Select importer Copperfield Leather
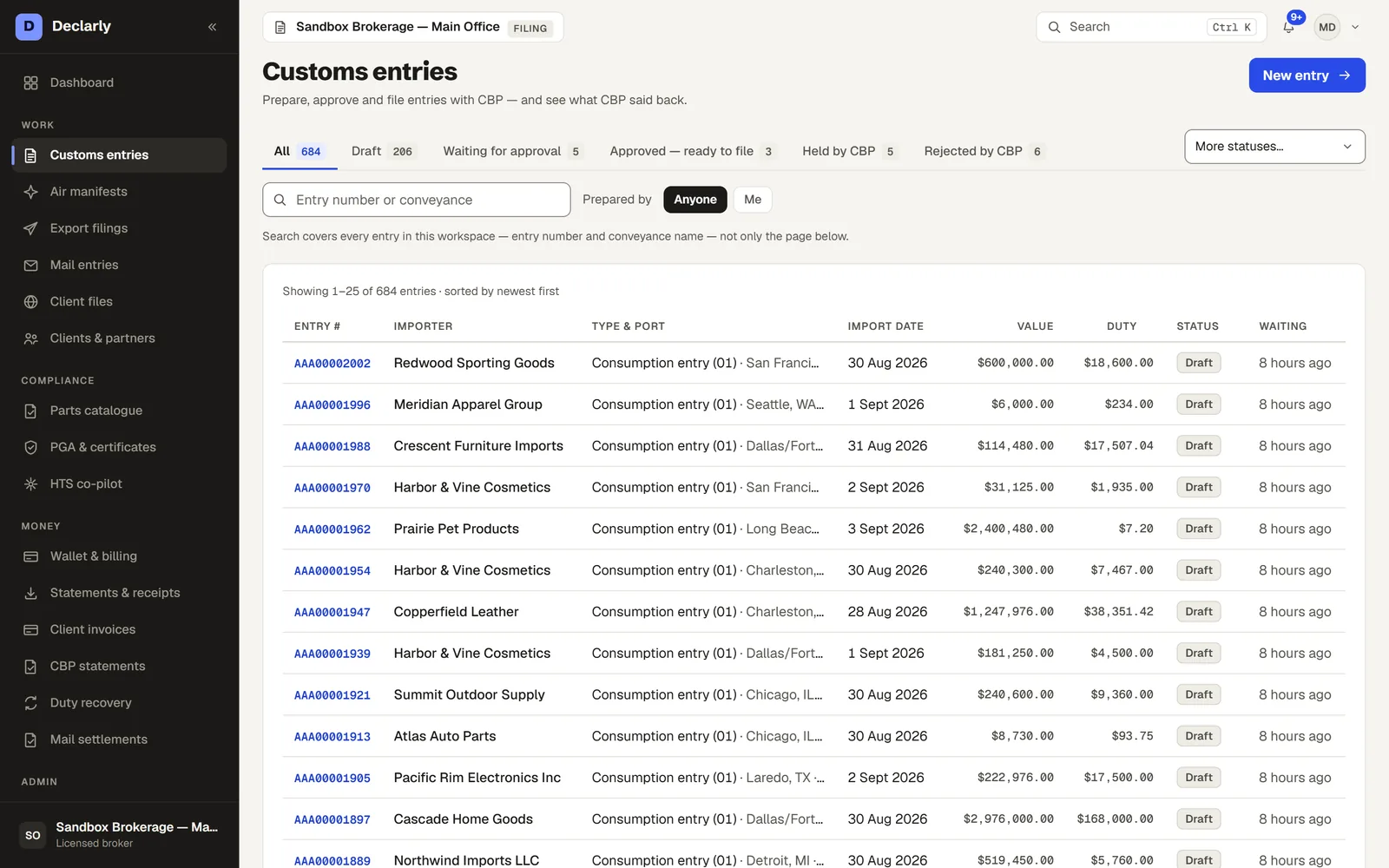 tap(457, 612)
